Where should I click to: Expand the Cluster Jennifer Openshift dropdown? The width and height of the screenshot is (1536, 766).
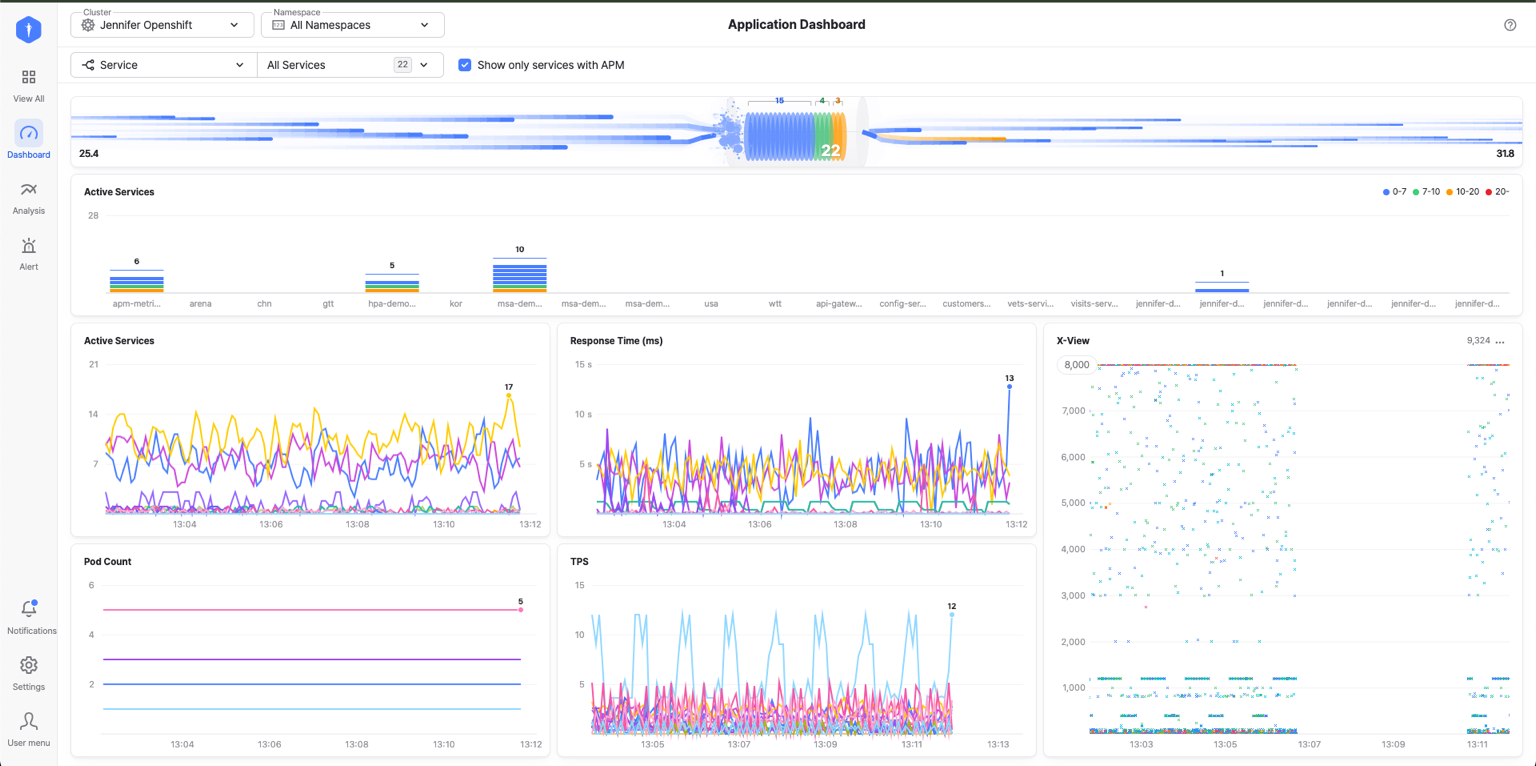162,25
